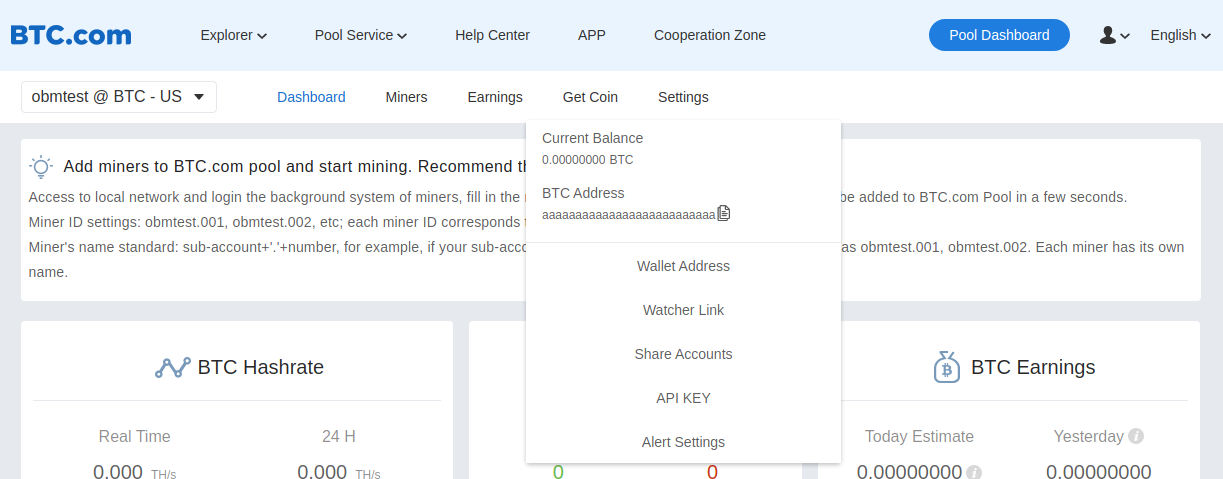Click the 24 H 0.000 TH/s value
Screen dimensions: 1223x479
click(339, 471)
